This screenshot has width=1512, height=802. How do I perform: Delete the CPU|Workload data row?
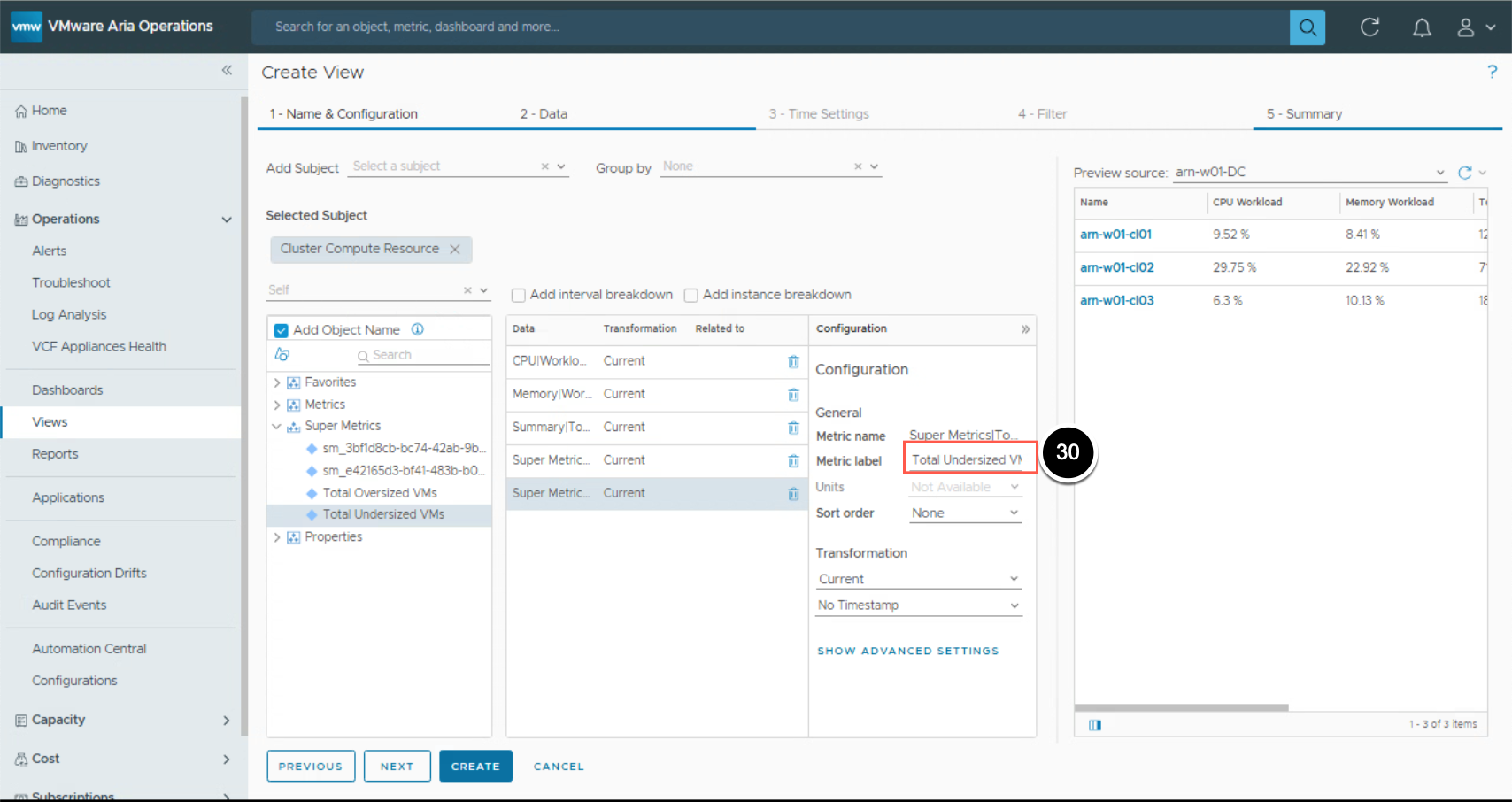tap(793, 361)
